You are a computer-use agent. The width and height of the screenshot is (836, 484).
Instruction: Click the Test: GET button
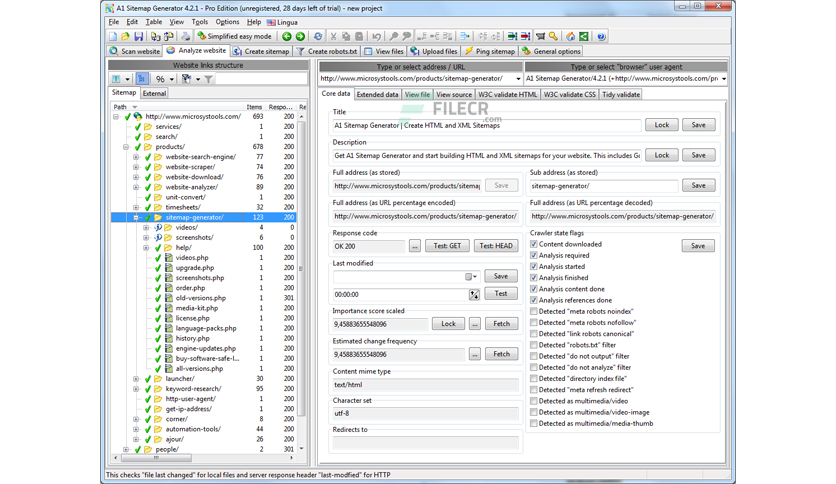point(447,246)
